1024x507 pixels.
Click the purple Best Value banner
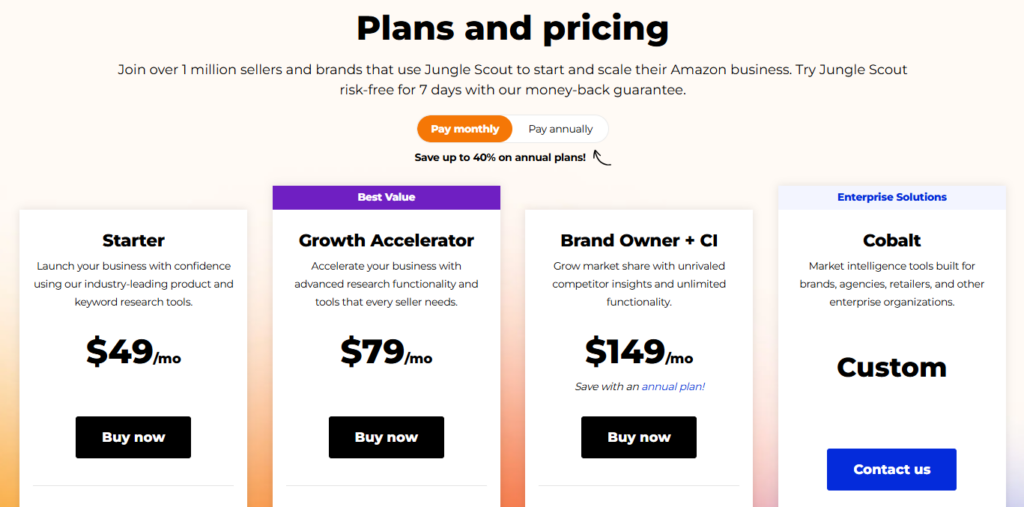[x=386, y=197]
